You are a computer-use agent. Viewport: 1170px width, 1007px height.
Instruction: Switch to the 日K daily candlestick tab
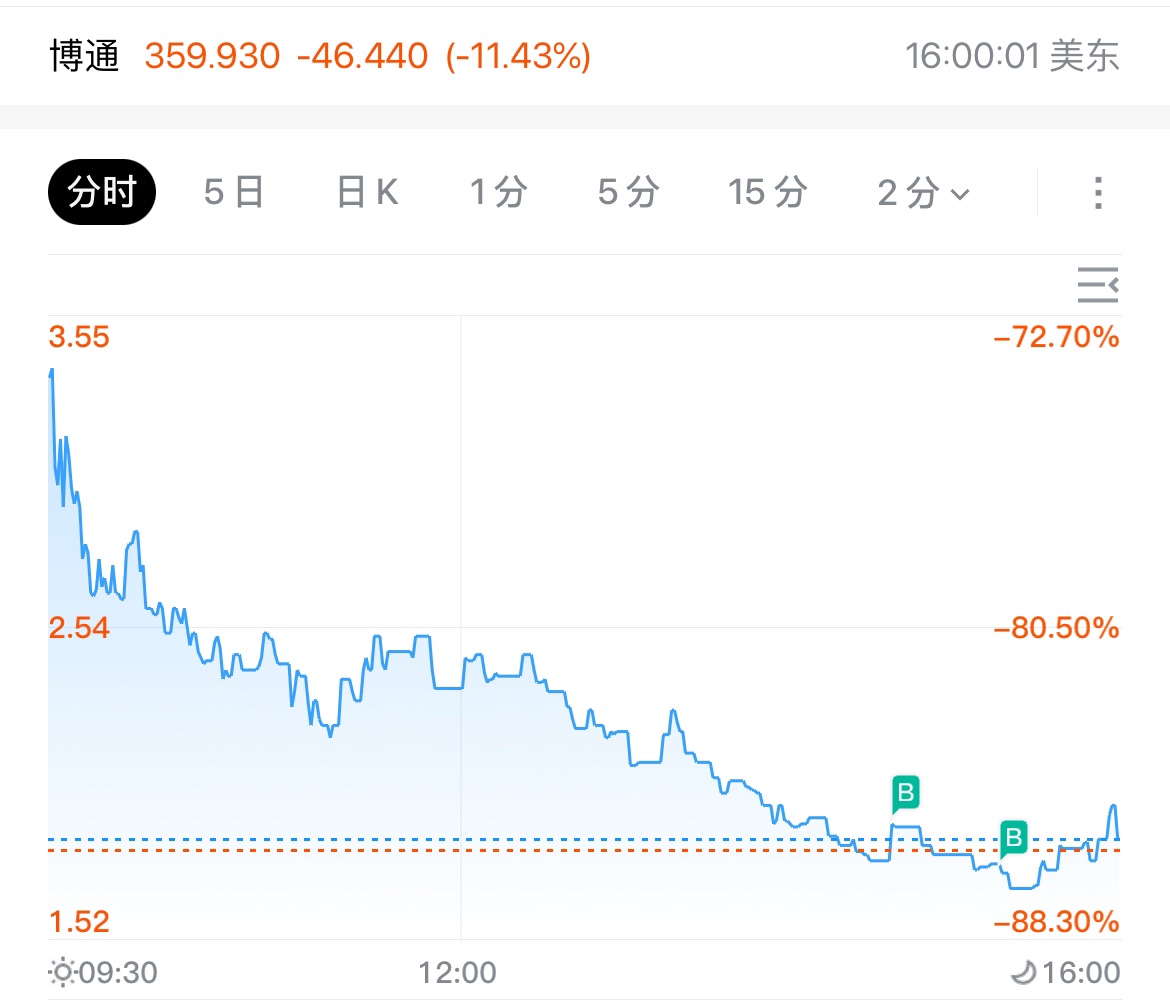(x=367, y=192)
